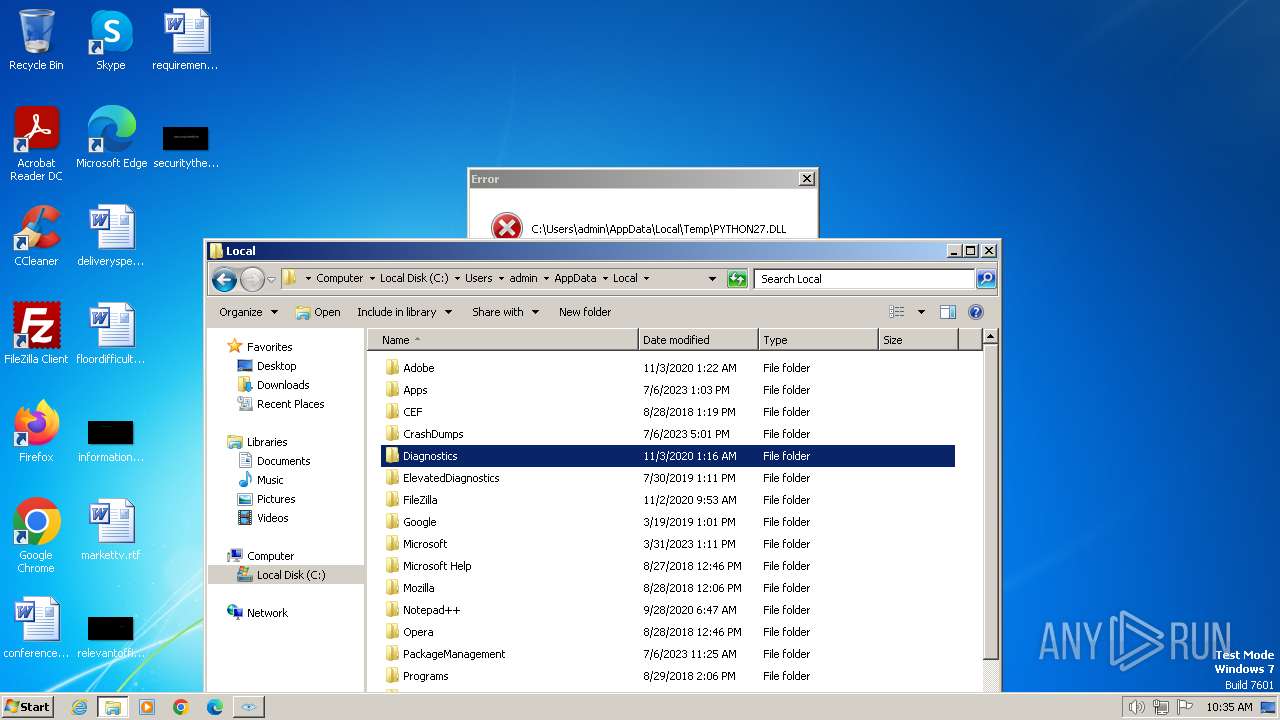Open the views options dropdown arrow
The width and height of the screenshot is (1280, 720).
[921, 312]
